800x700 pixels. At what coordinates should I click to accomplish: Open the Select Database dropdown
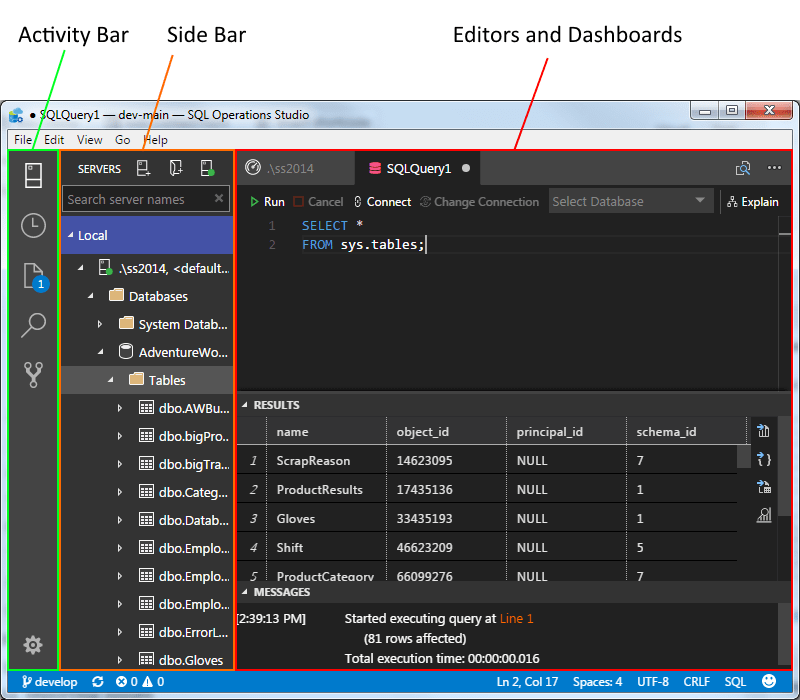coord(631,201)
